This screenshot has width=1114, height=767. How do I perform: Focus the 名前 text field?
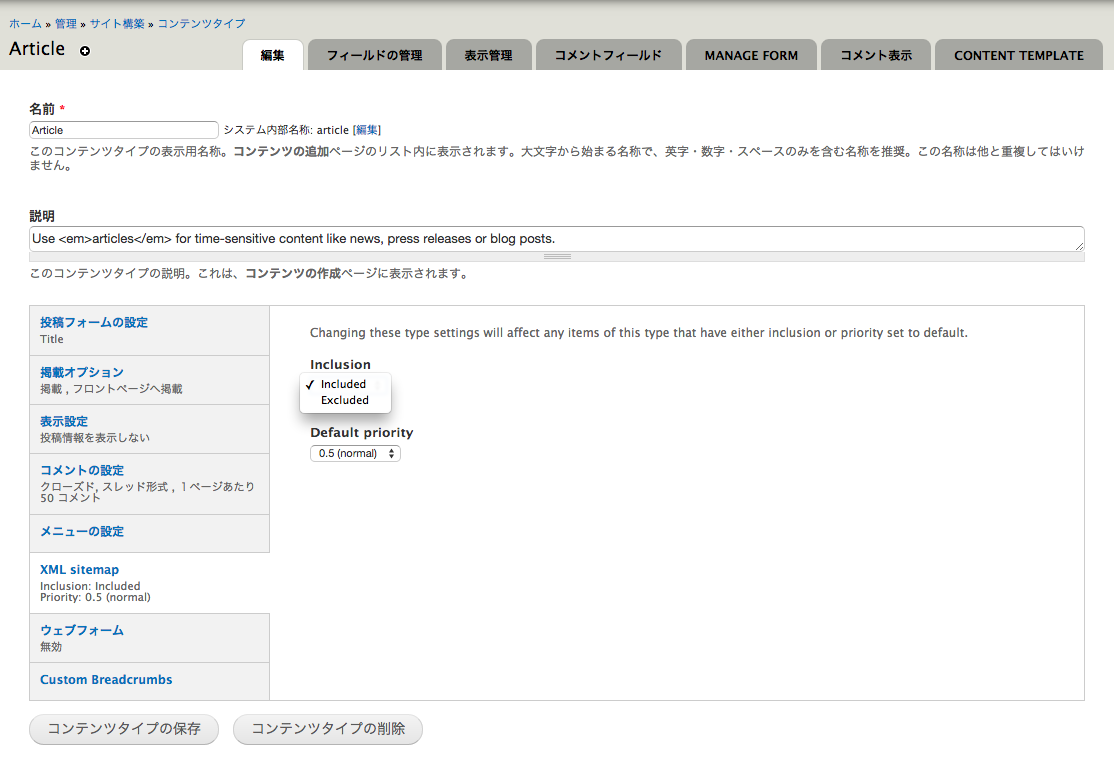tap(124, 130)
